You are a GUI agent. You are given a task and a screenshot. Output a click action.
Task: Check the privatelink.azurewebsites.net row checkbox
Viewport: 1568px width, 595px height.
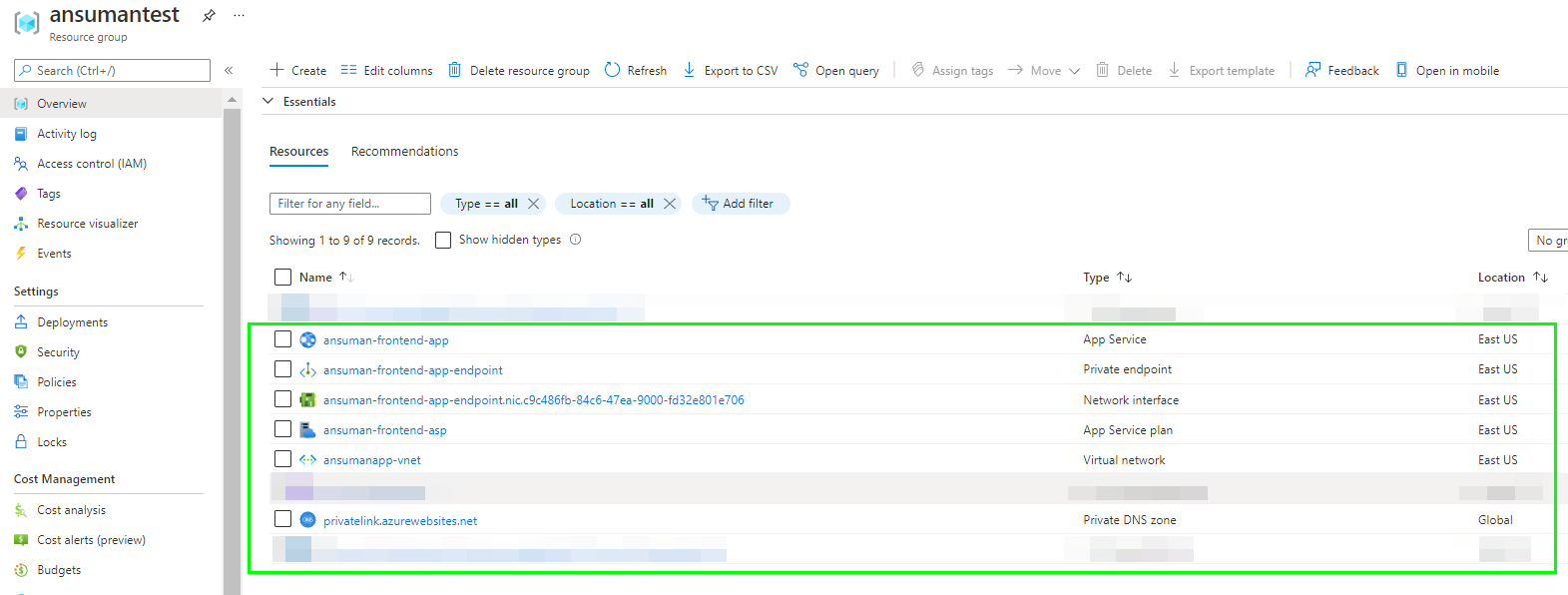coord(282,519)
